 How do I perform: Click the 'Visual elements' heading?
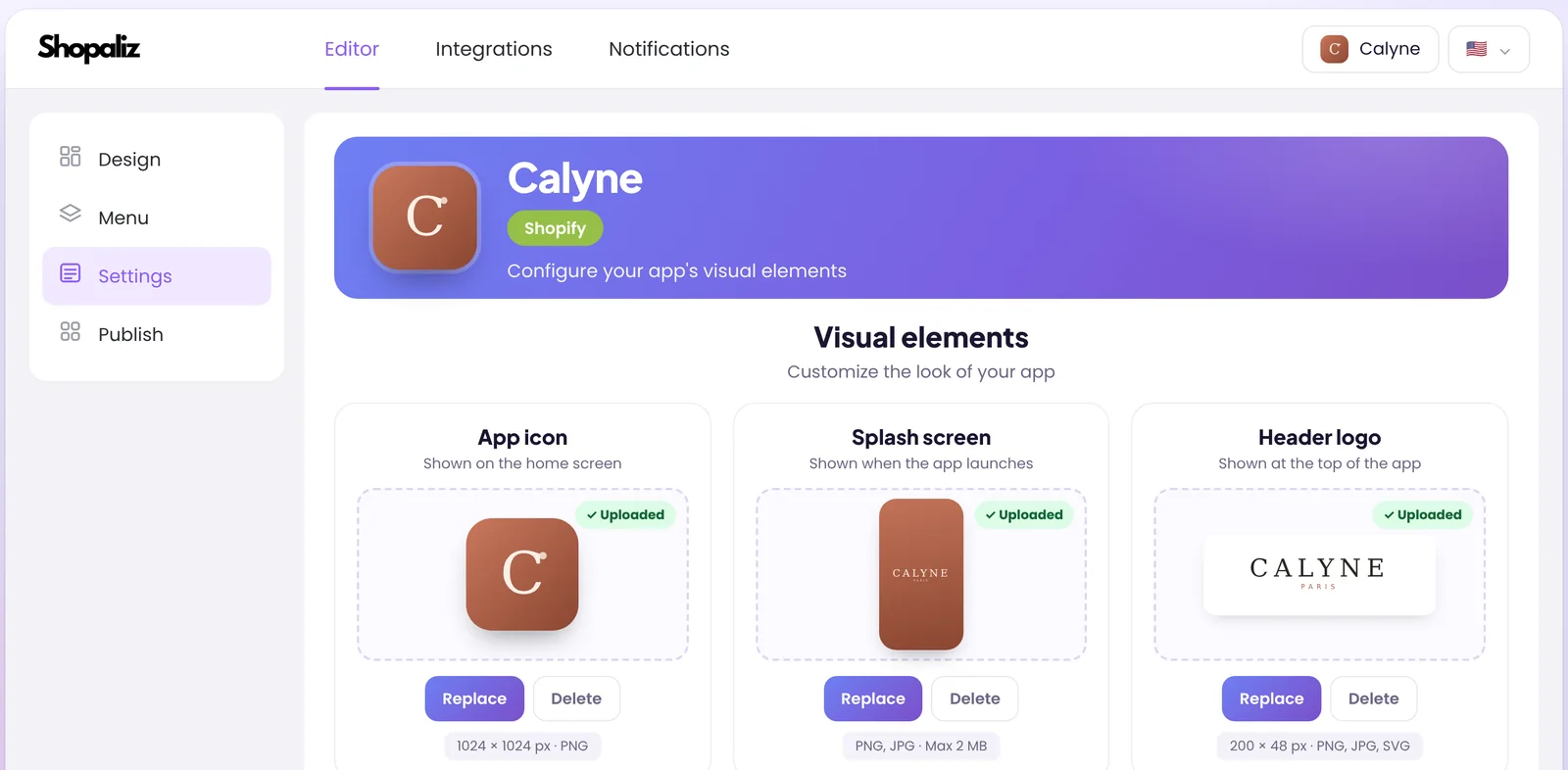pyautogui.click(x=921, y=337)
